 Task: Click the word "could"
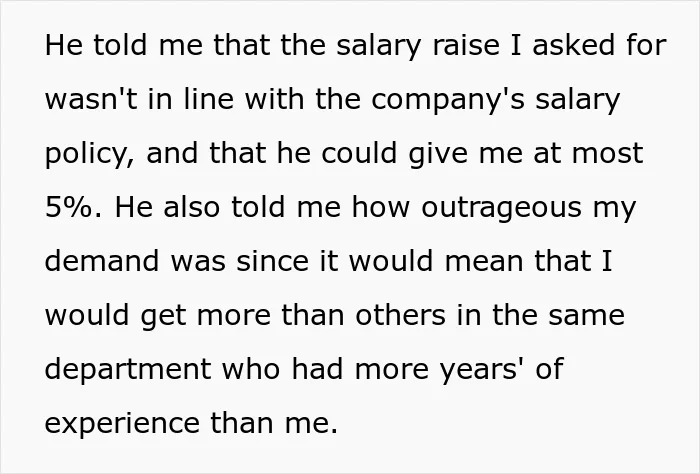[x=359, y=154]
